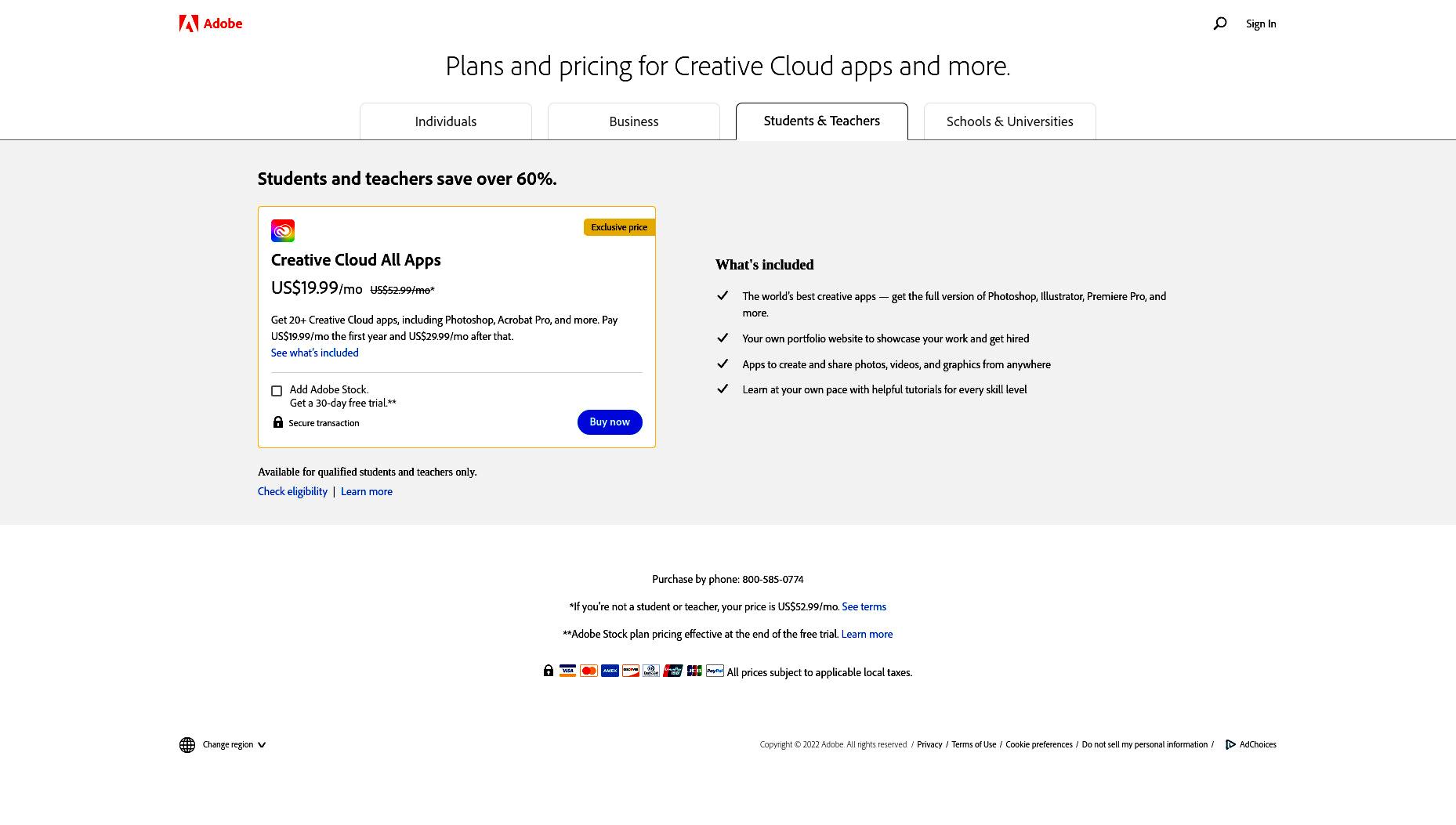Click the AdChoices triangle icon

click(1230, 744)
